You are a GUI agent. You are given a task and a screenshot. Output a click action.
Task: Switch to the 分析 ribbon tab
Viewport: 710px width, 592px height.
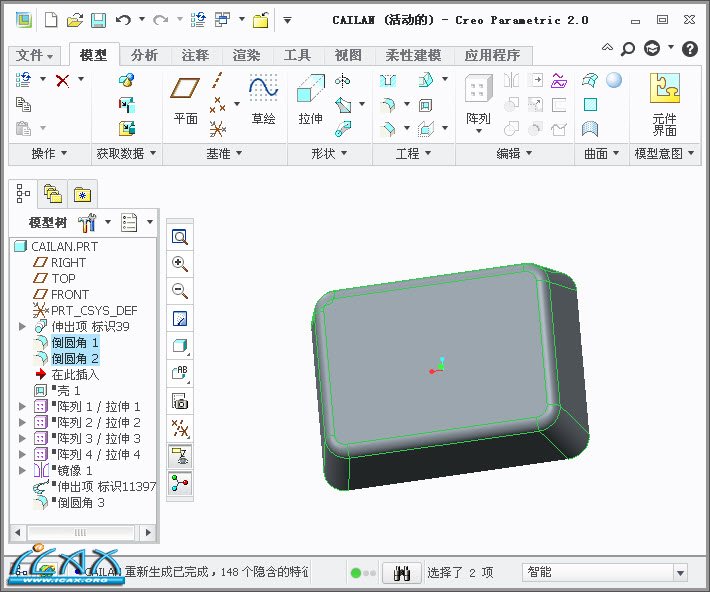[144, 56]
